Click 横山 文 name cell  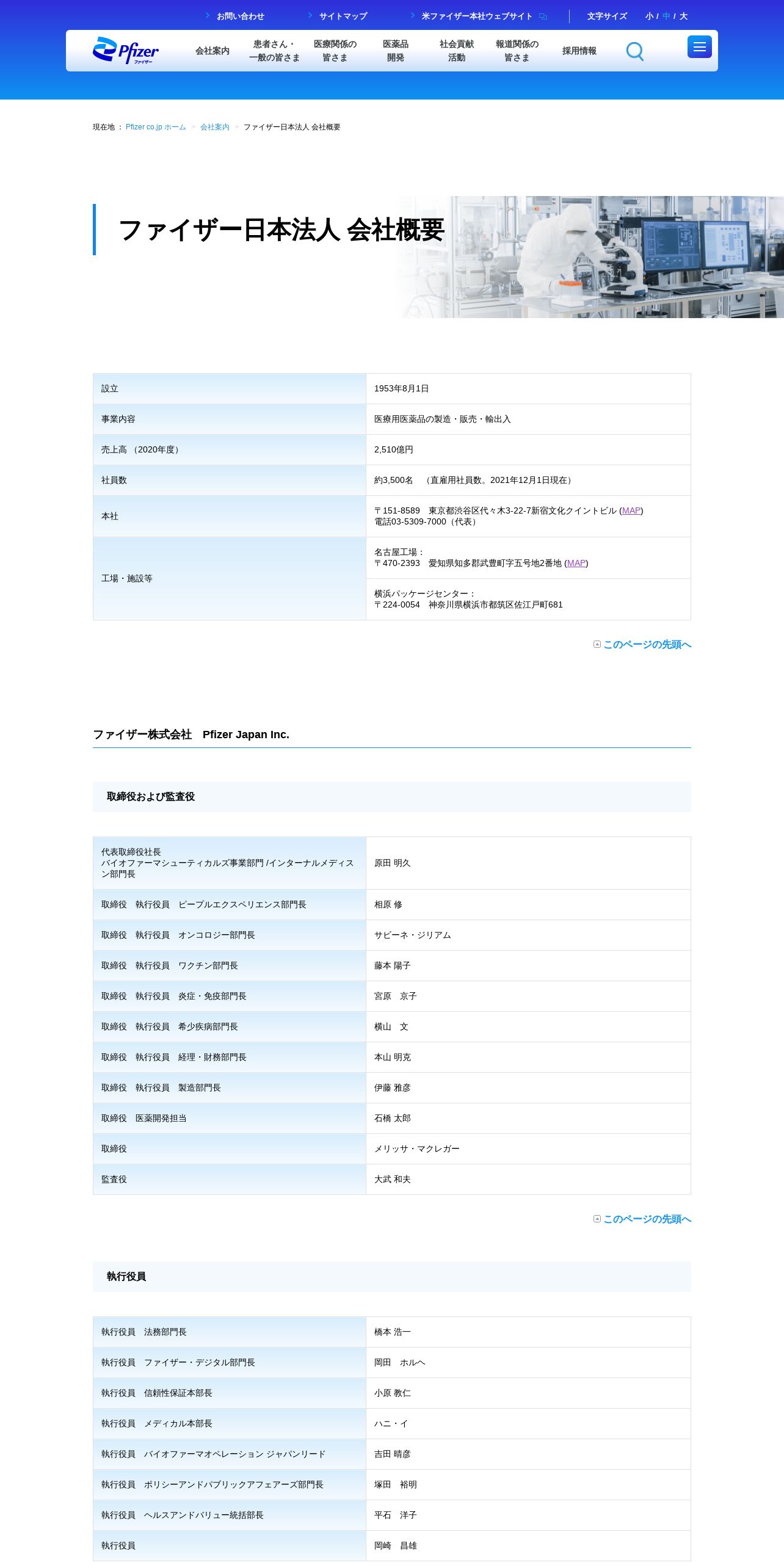point(528,1026)
